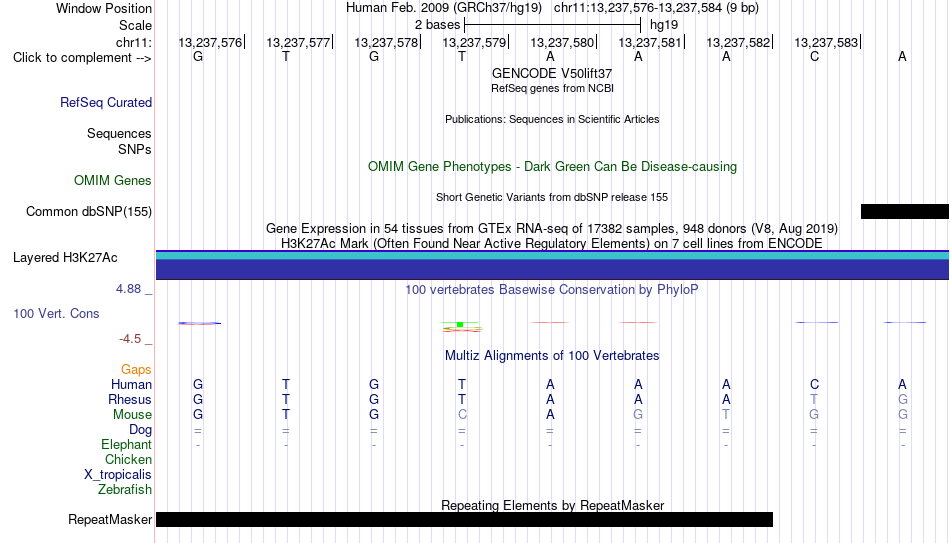Click the Common dbSNP(155) track label
The width and height of the screenshot is (950, 543).
pos(88,212)
